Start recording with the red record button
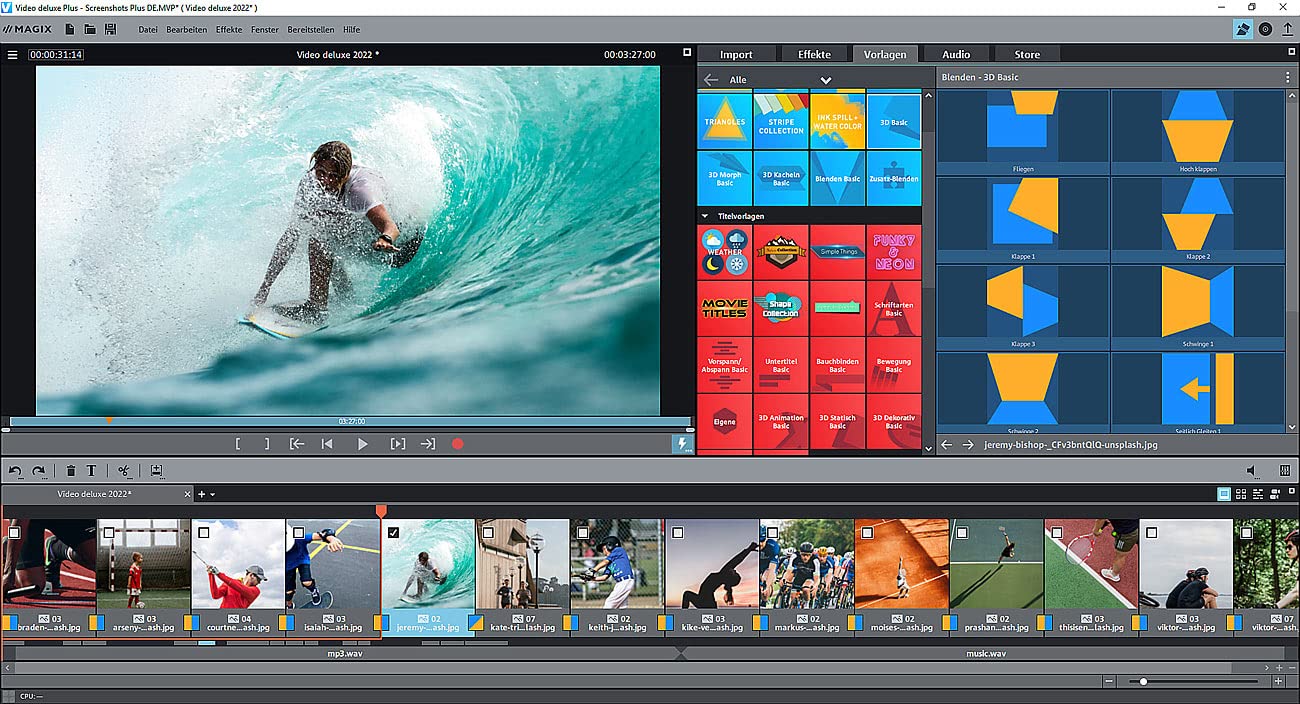This screenshot has height=704, width=1300. 458,444
